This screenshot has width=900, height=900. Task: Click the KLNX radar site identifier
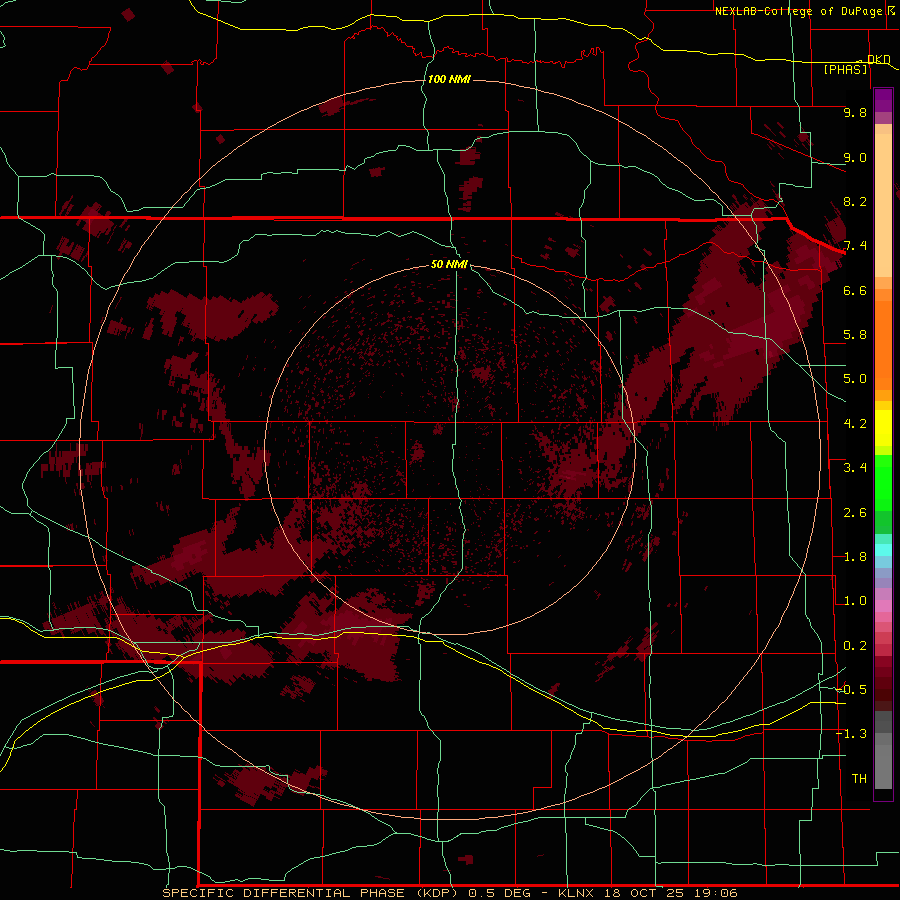pos(577,893)
